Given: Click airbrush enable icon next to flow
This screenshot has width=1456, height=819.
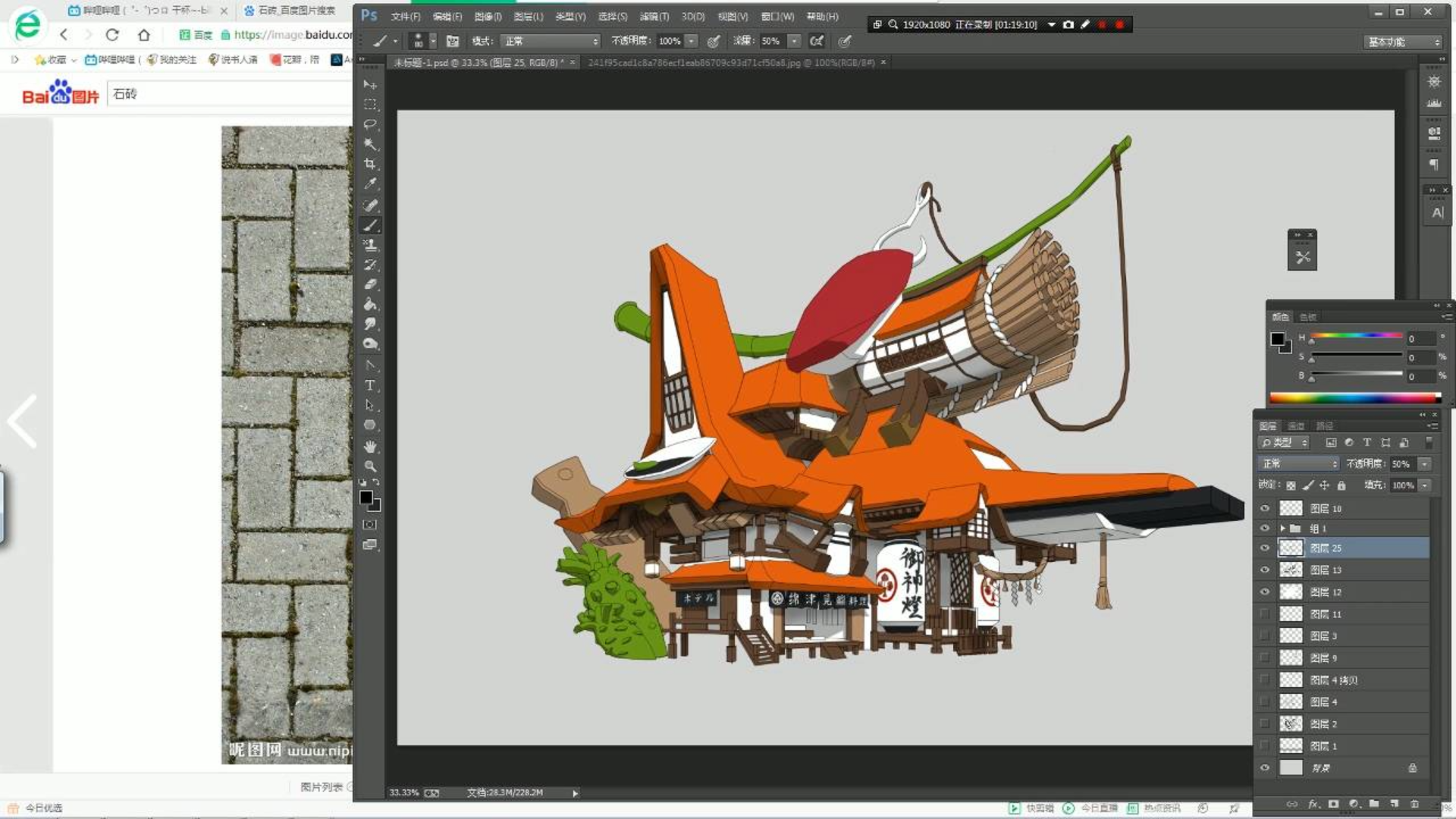Looking at the screenshot, I should [x=817, y=41].
